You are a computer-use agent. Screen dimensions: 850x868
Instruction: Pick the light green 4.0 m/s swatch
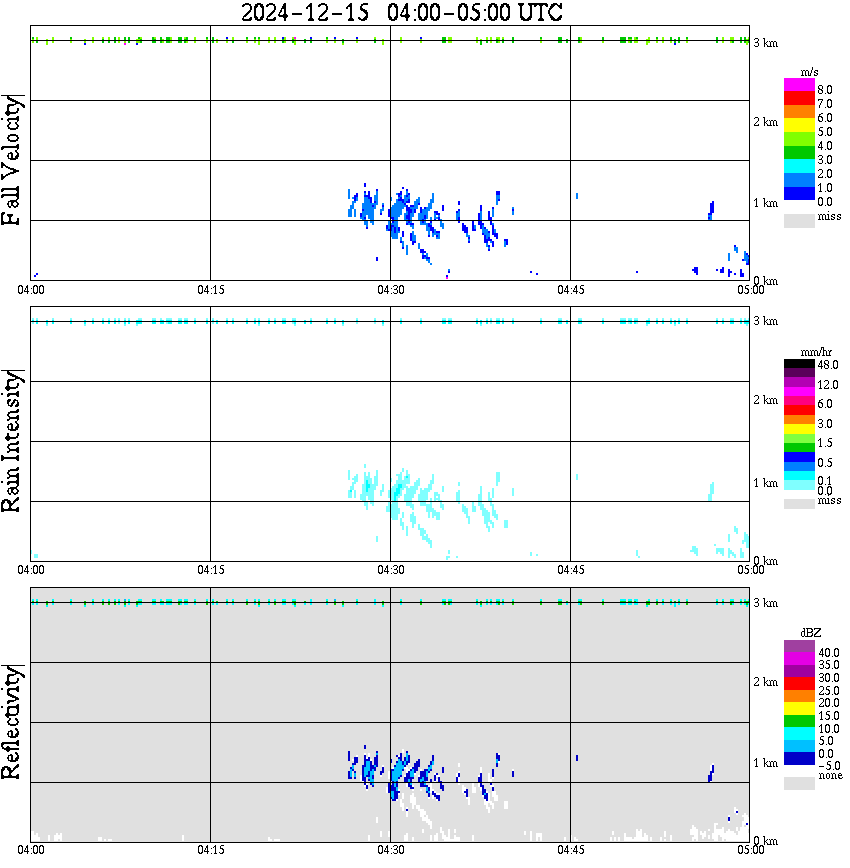click(799, 140)
